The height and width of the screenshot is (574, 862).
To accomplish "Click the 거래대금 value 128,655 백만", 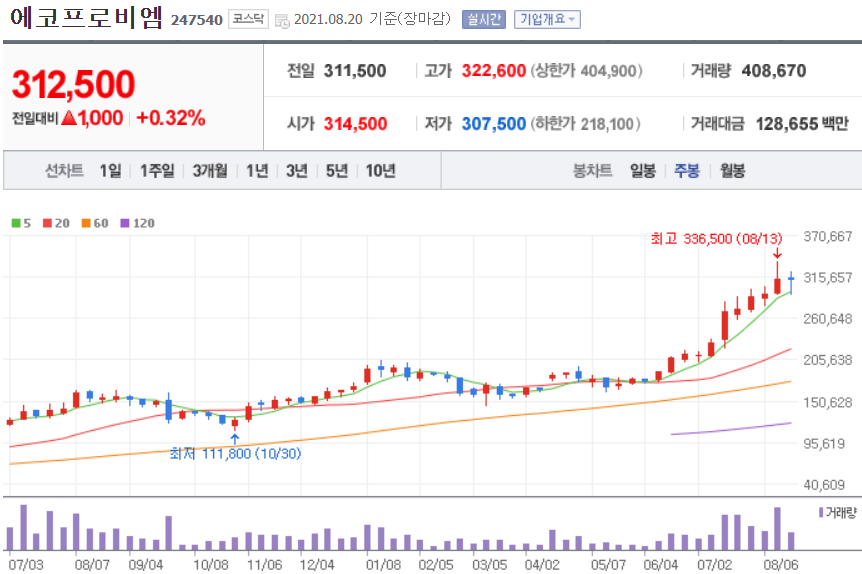I will point(802,124).
